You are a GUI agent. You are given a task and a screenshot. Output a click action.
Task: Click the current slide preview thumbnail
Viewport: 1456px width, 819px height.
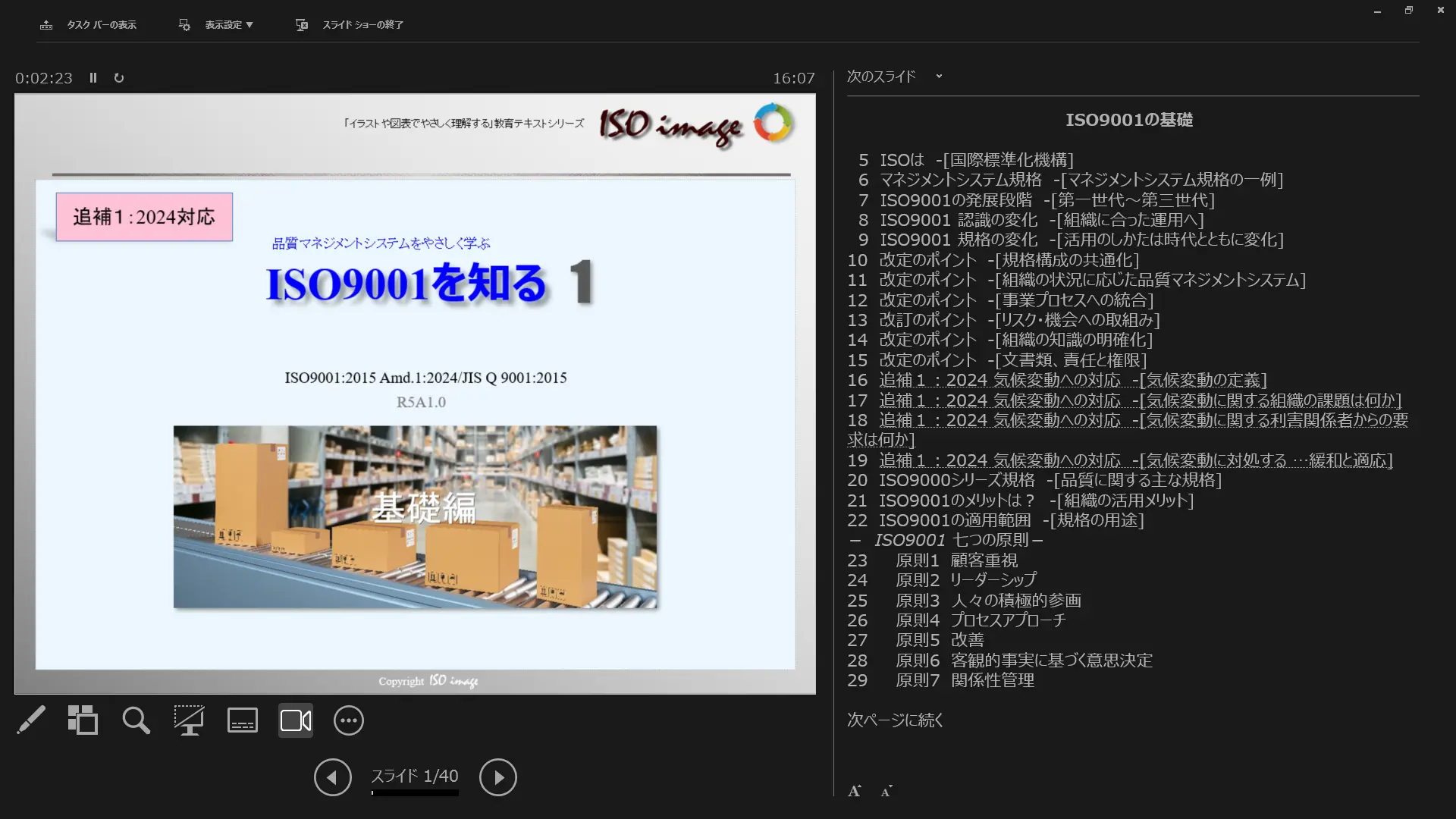point(415,394)
